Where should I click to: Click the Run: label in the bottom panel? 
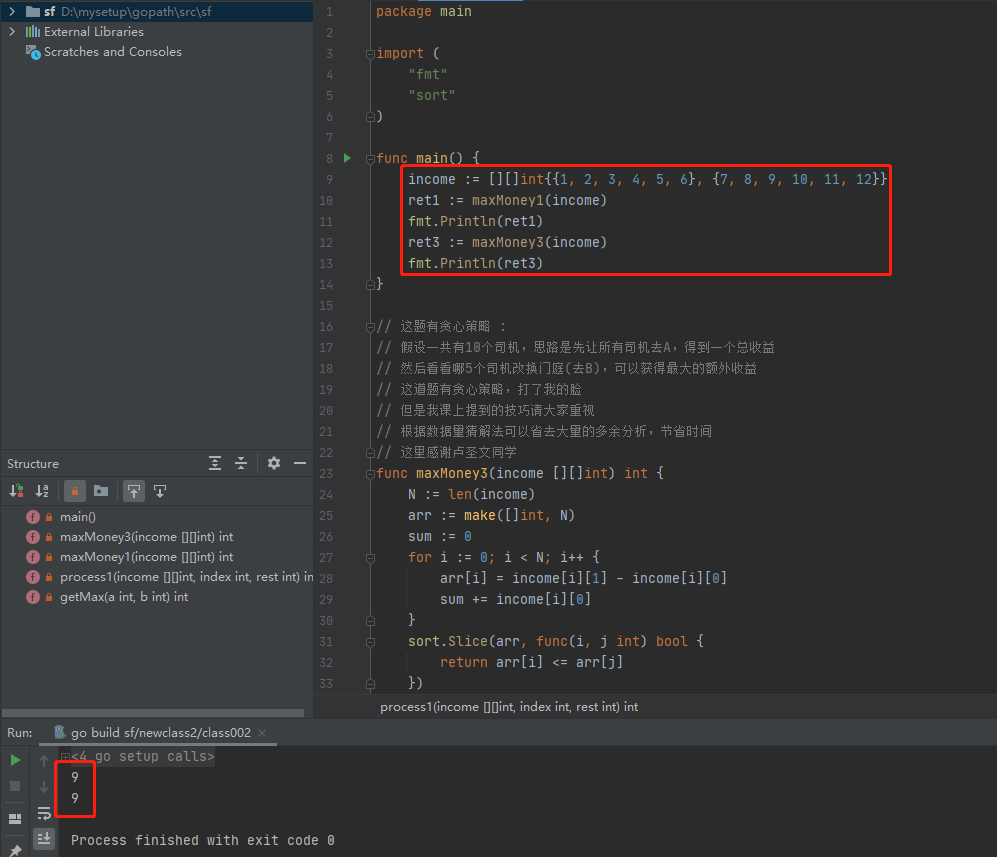(20, 732)
